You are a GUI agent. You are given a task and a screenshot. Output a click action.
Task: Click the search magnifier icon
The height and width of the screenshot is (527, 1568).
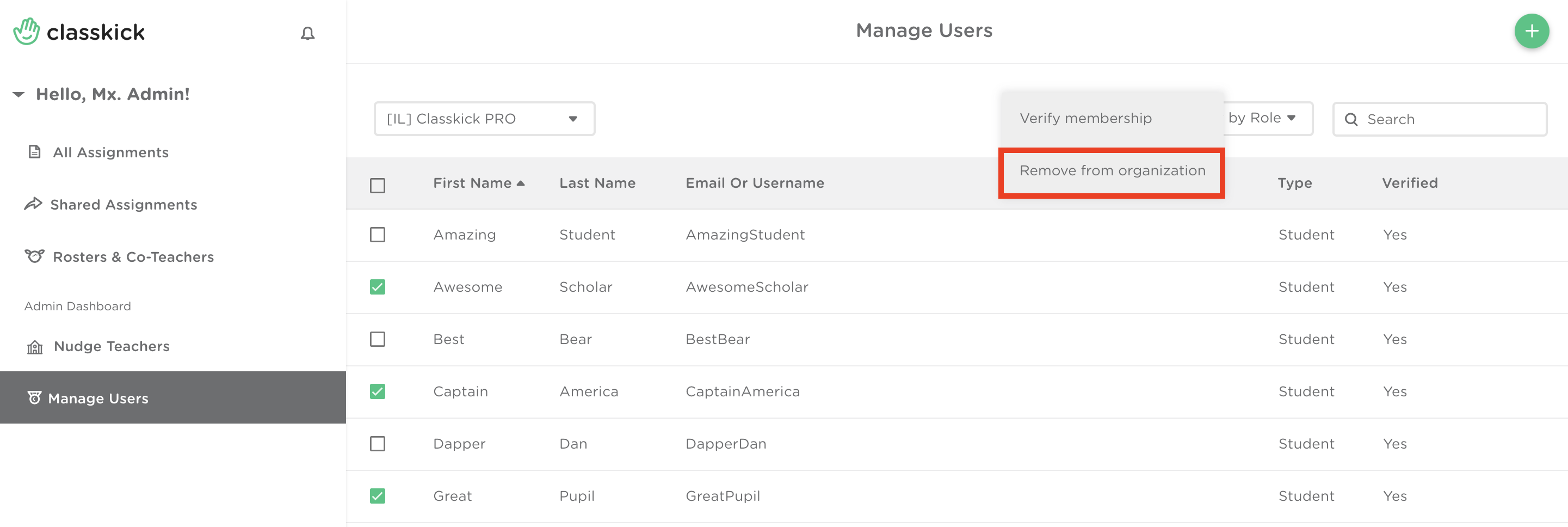[1351, 119]
